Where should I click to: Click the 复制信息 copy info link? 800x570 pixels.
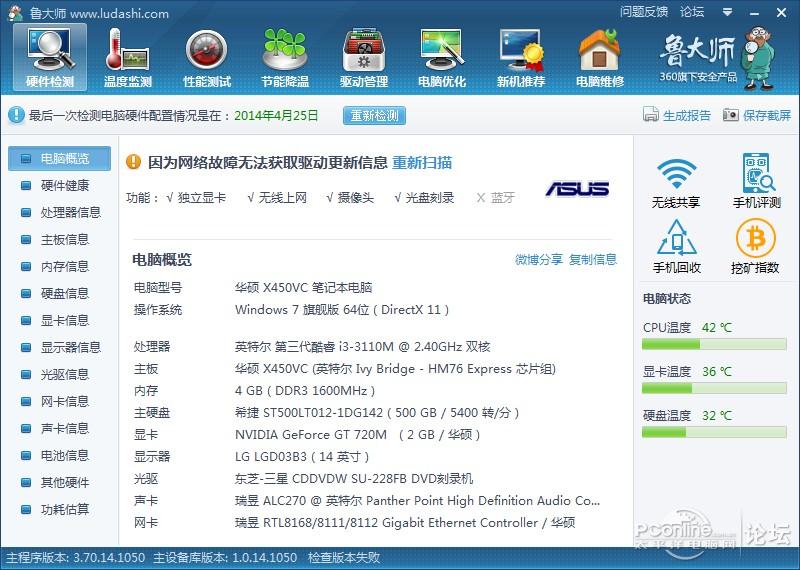(593, 259)
